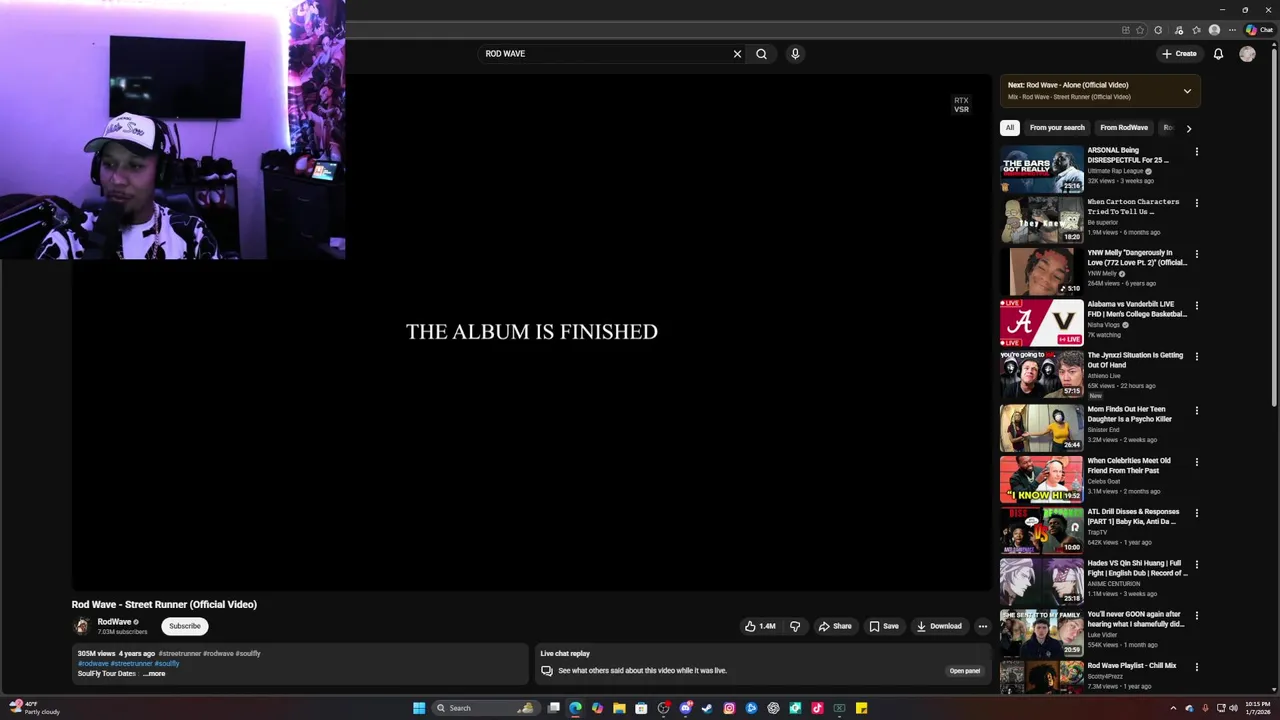Image resolution: width=1280 pixels, height=720 pixels.
Task: Click the Windows taskbar Search box
Action: (484, 708)
